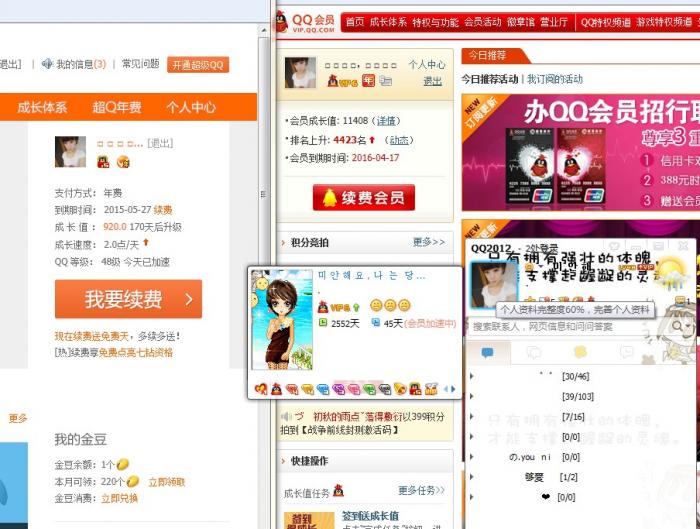Click the grey card icon beside 年 badge
The width and height of the screenshot is (700, 529).
(x=385, y=81)
